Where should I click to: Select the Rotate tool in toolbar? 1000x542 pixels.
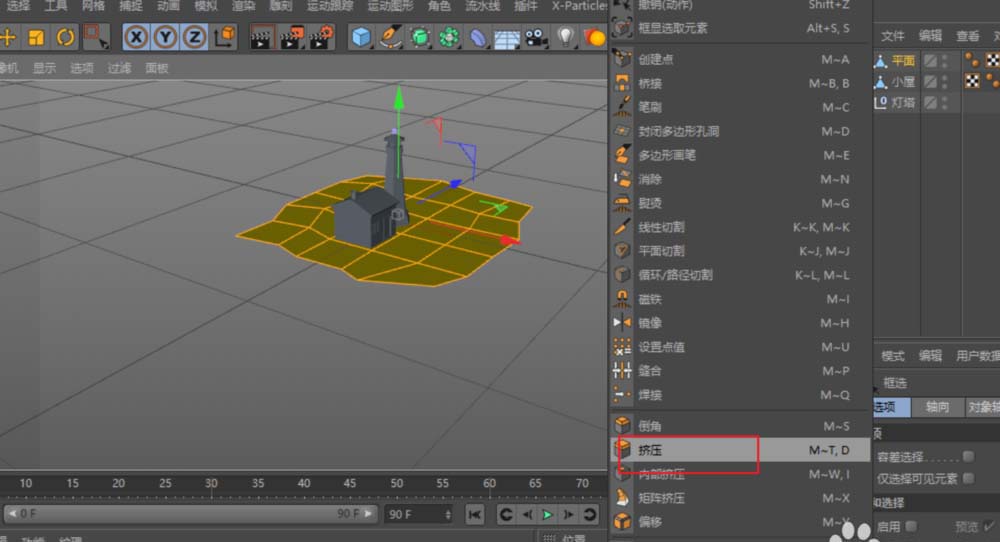(x=65, y=38)
